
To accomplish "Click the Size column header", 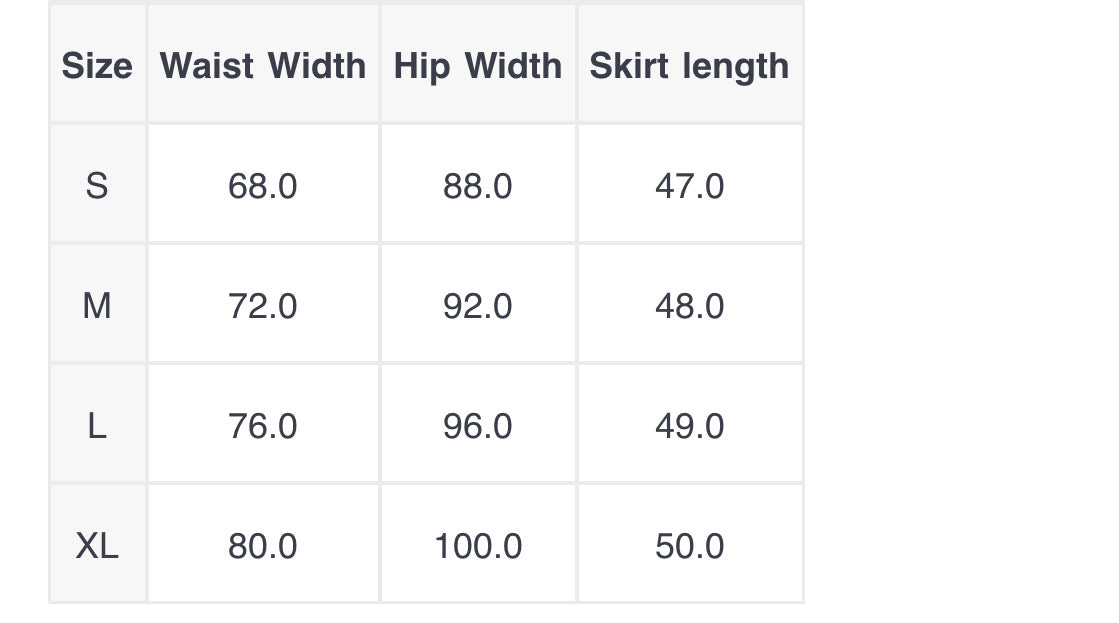I will coord(97,66).
